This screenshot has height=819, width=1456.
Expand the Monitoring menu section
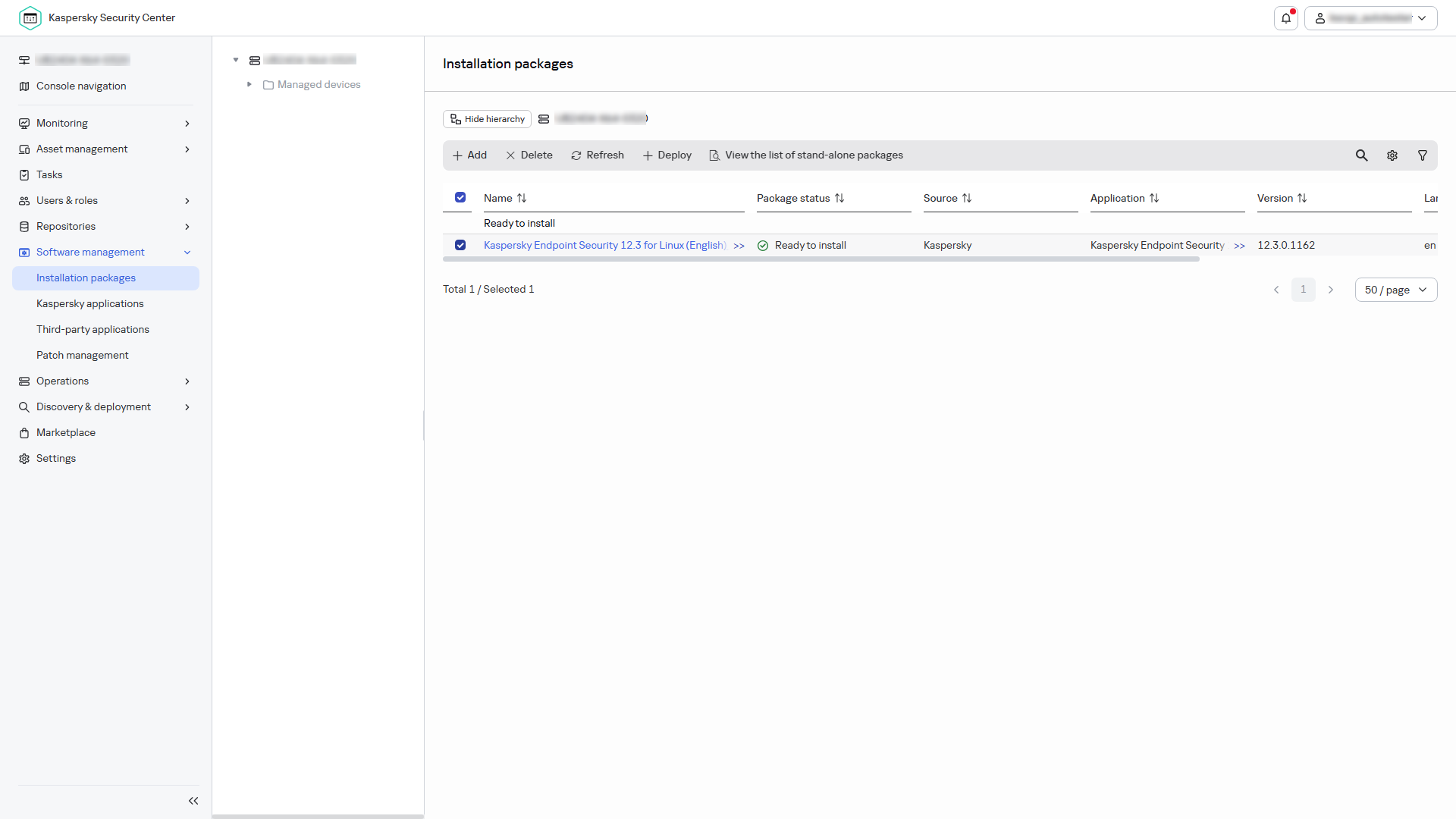point(105,124)
